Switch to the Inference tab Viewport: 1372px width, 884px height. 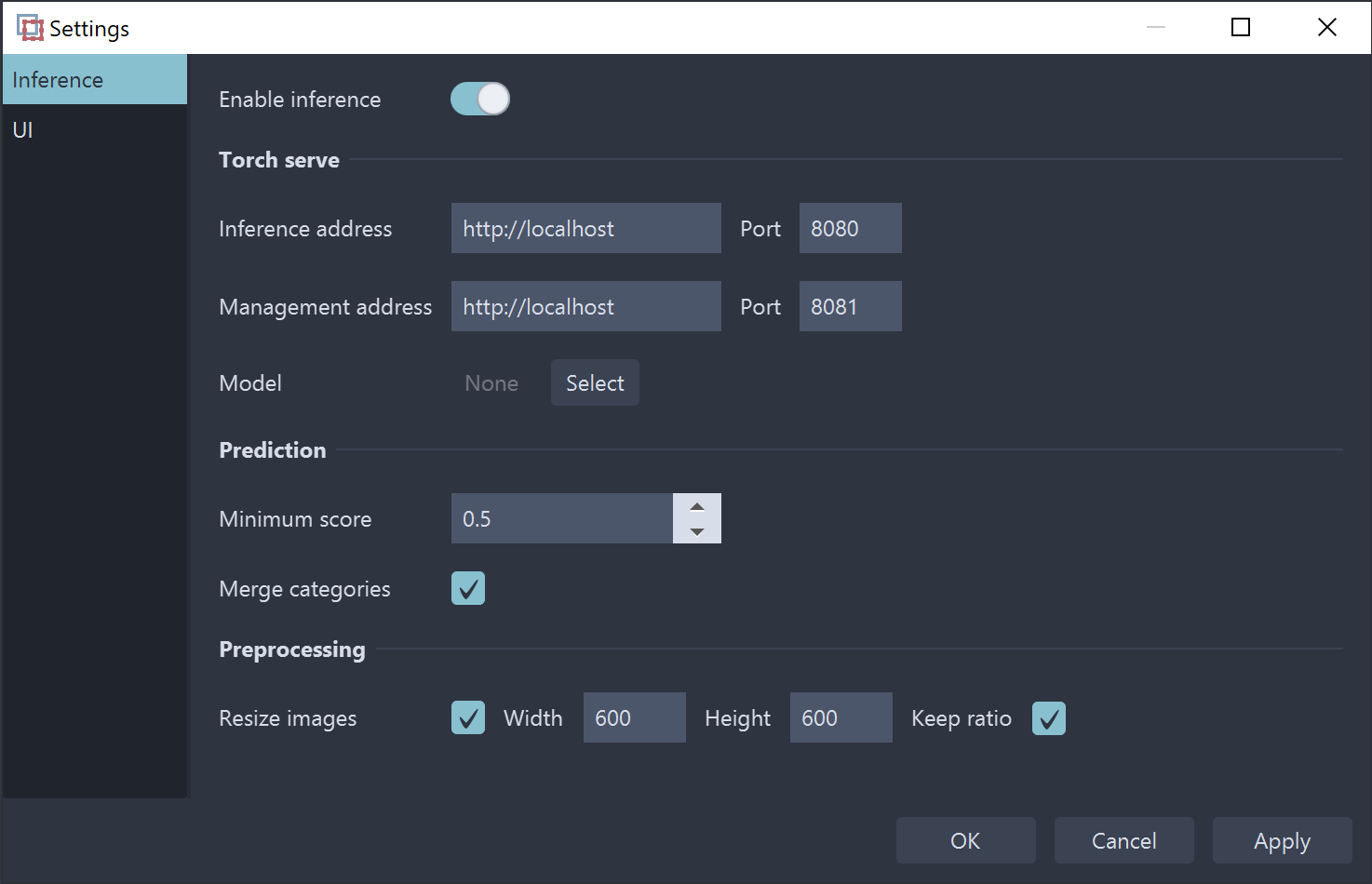pyautogui.click(x=94, y=80)
